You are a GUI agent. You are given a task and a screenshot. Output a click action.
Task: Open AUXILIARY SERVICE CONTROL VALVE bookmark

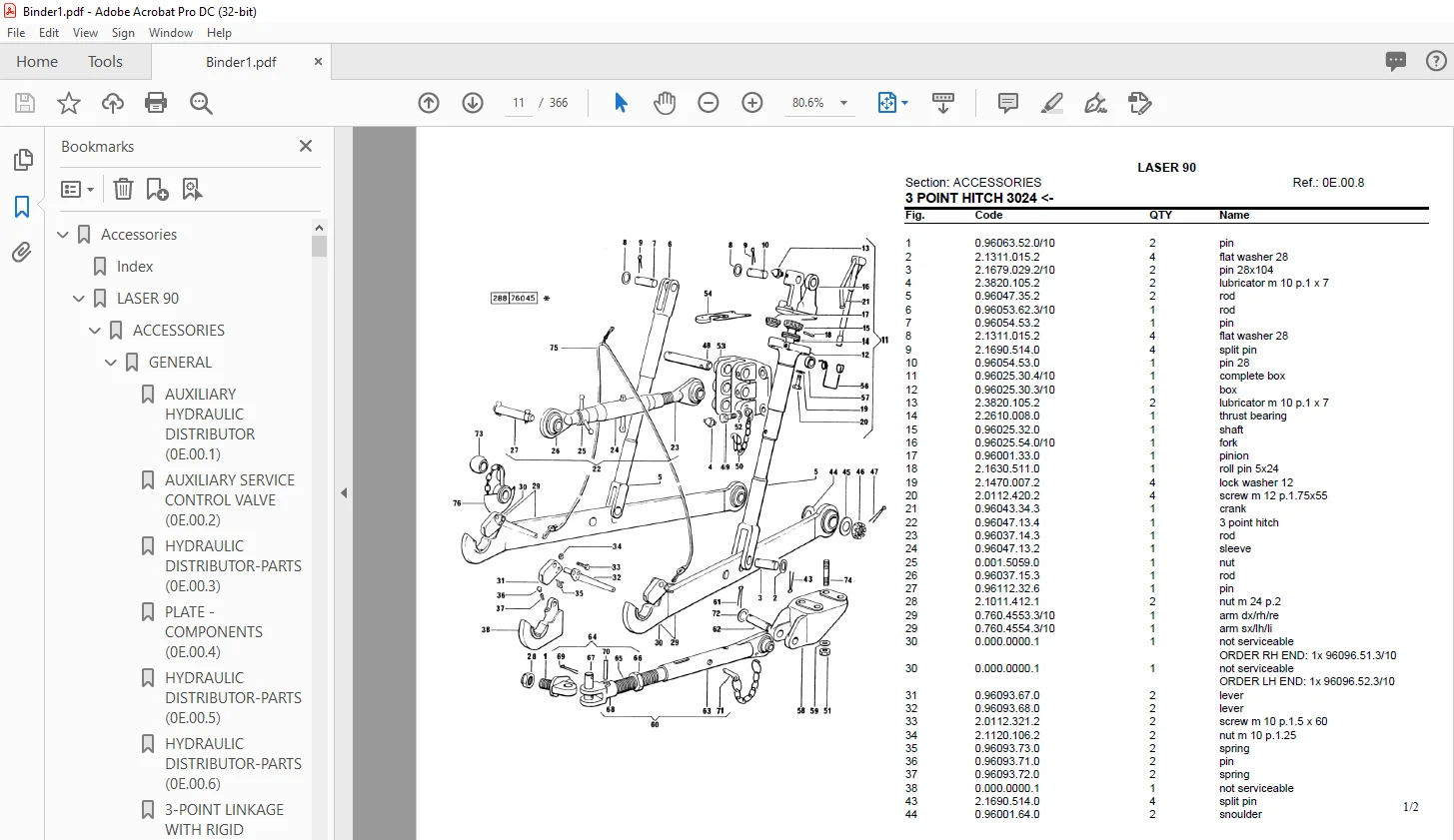click(230, 500)
